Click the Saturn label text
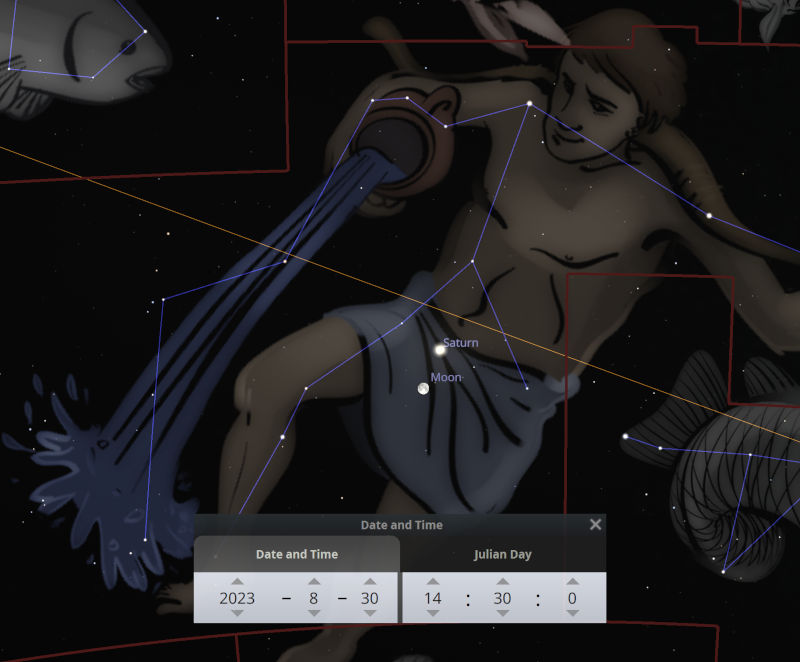The height and width of the screenshot is (662, 800). pos(461,343)
